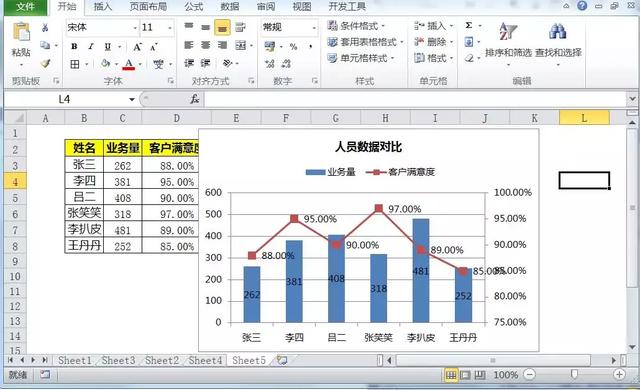Click the accounting number format icon

point(270,47)
